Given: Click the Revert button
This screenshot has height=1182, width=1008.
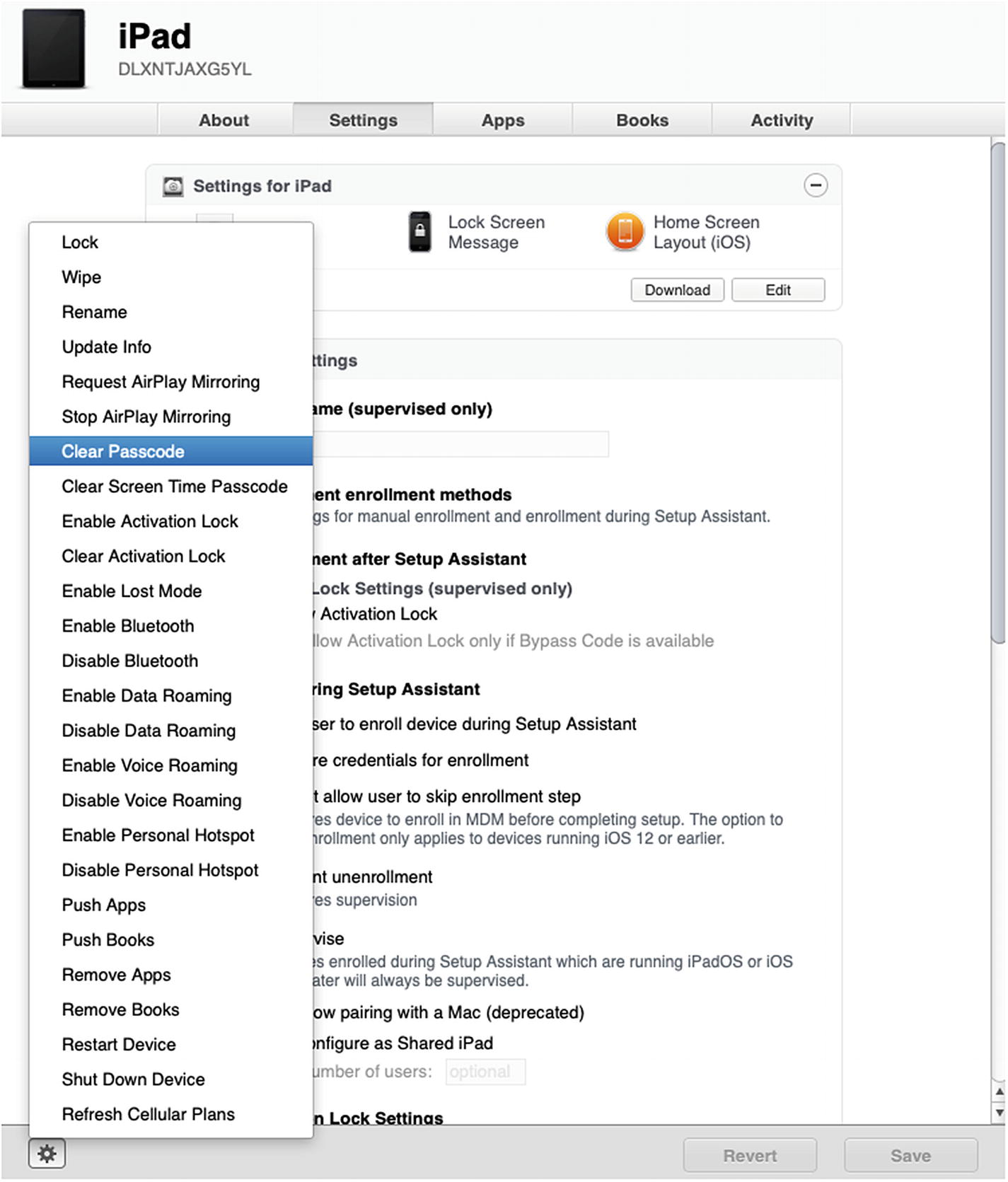Looking at the screenshot, I should tap(750, 1156).
